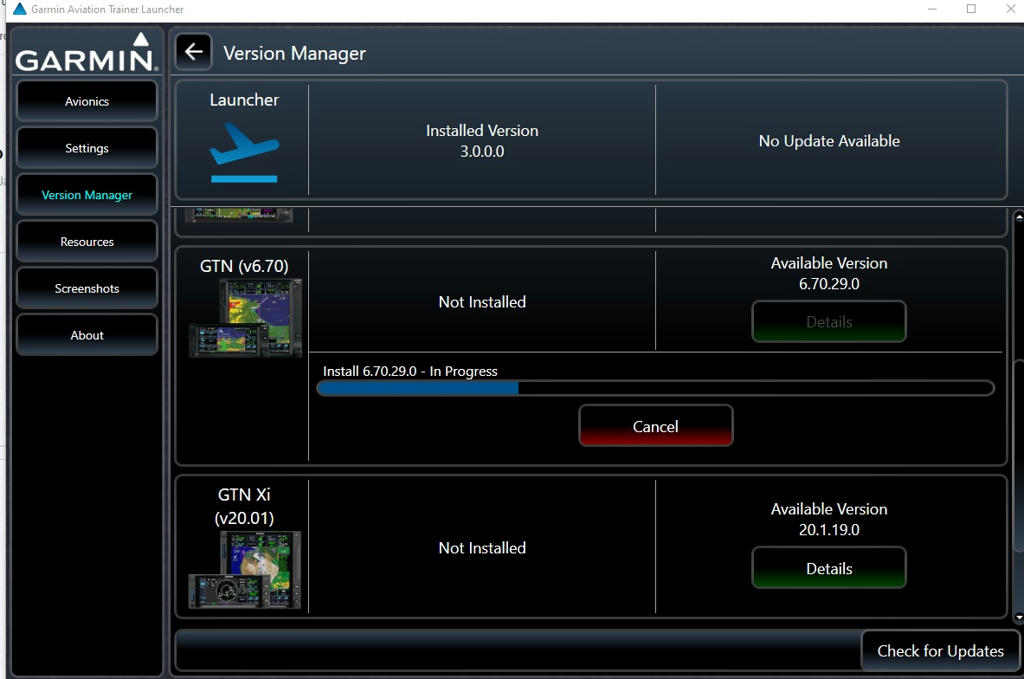
Task: Click "Not Installed" in the GTN Xi row
Action: point(482,548)
